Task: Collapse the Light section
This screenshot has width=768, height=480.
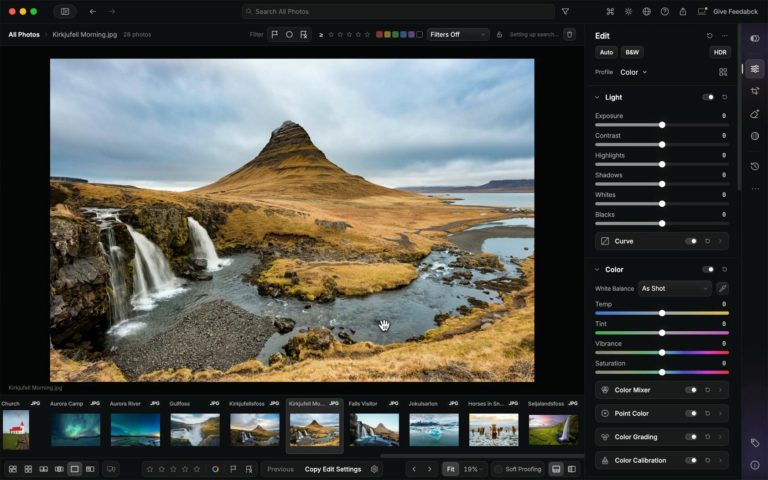Action: click(x=597, y=97)
